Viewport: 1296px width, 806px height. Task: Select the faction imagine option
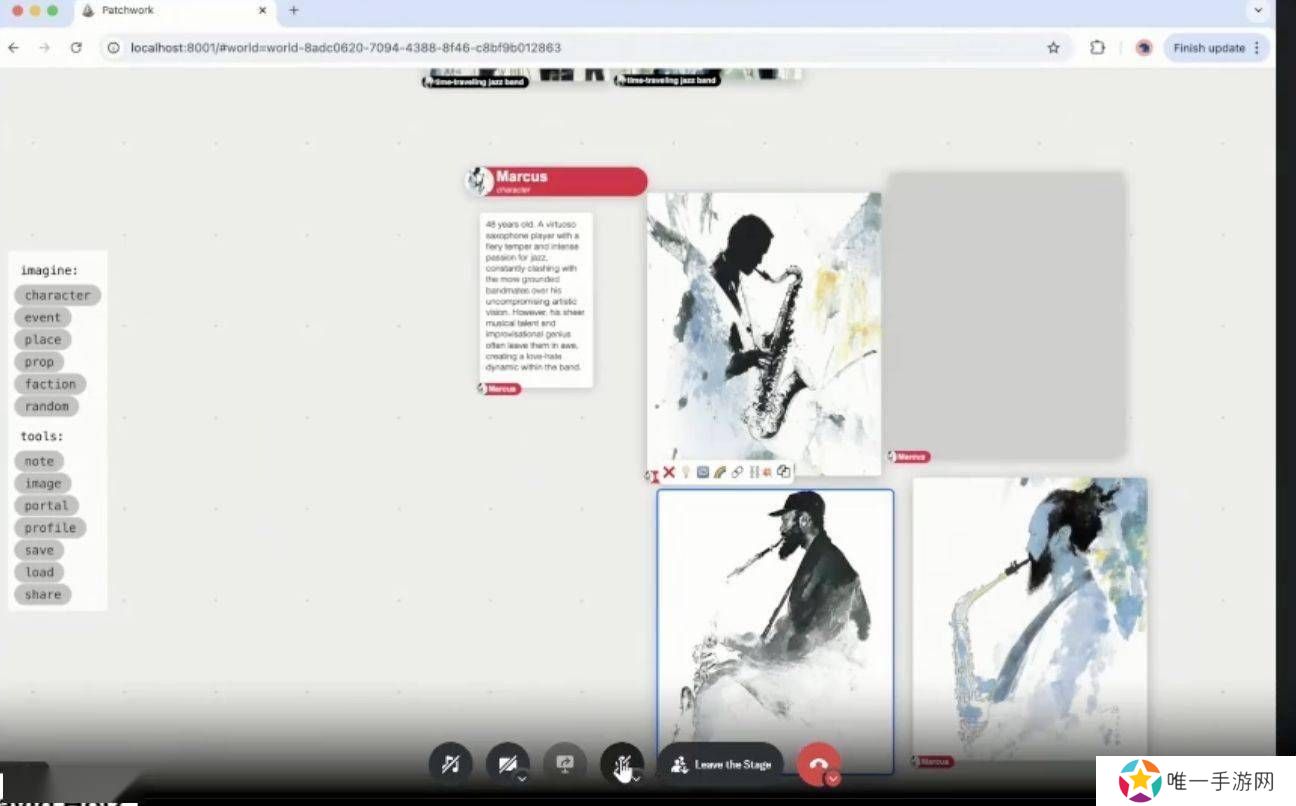[50, 384]
